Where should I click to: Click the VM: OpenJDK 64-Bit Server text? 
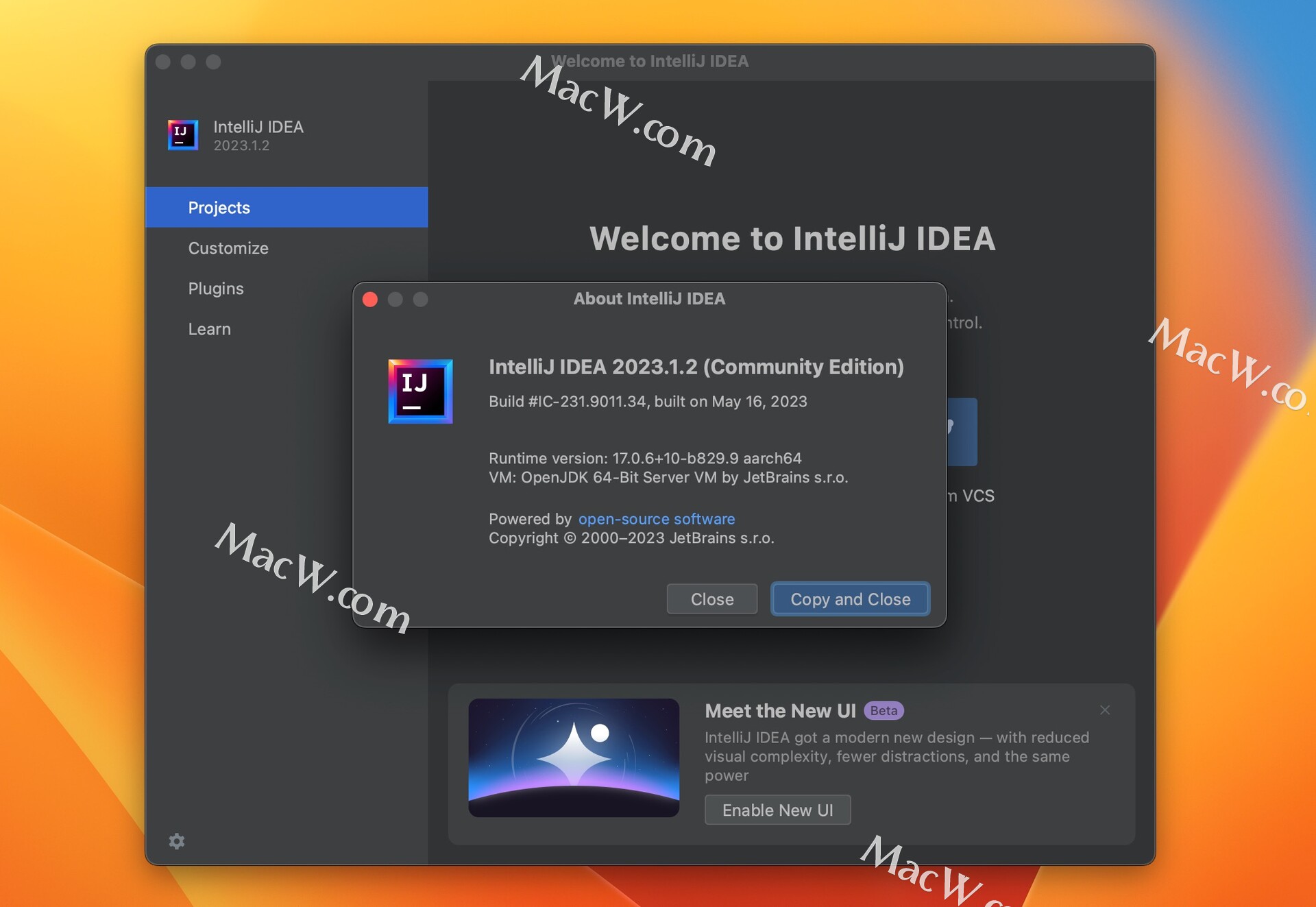pos(668,477)
